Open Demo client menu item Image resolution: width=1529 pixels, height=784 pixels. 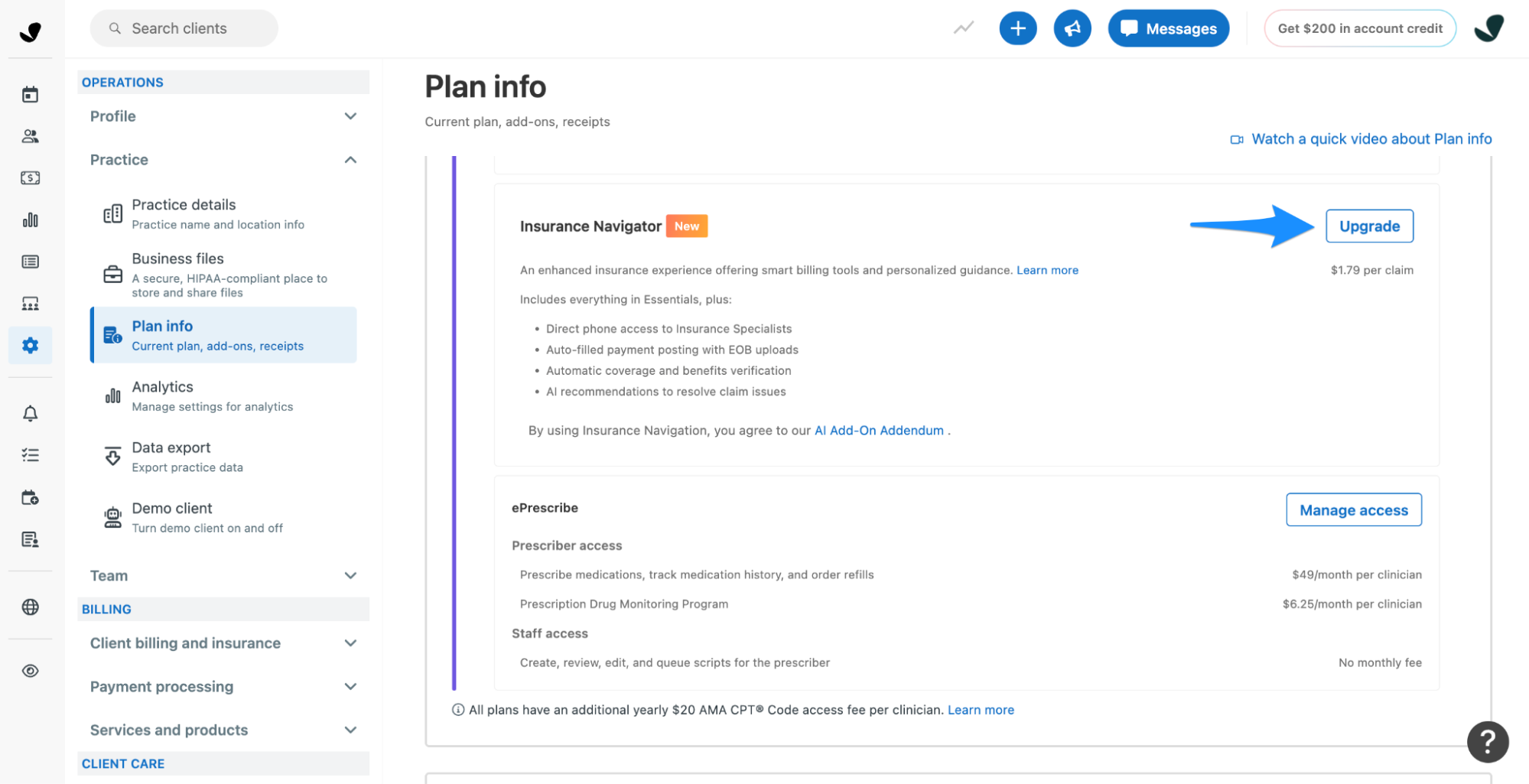[x=223, y=517]
